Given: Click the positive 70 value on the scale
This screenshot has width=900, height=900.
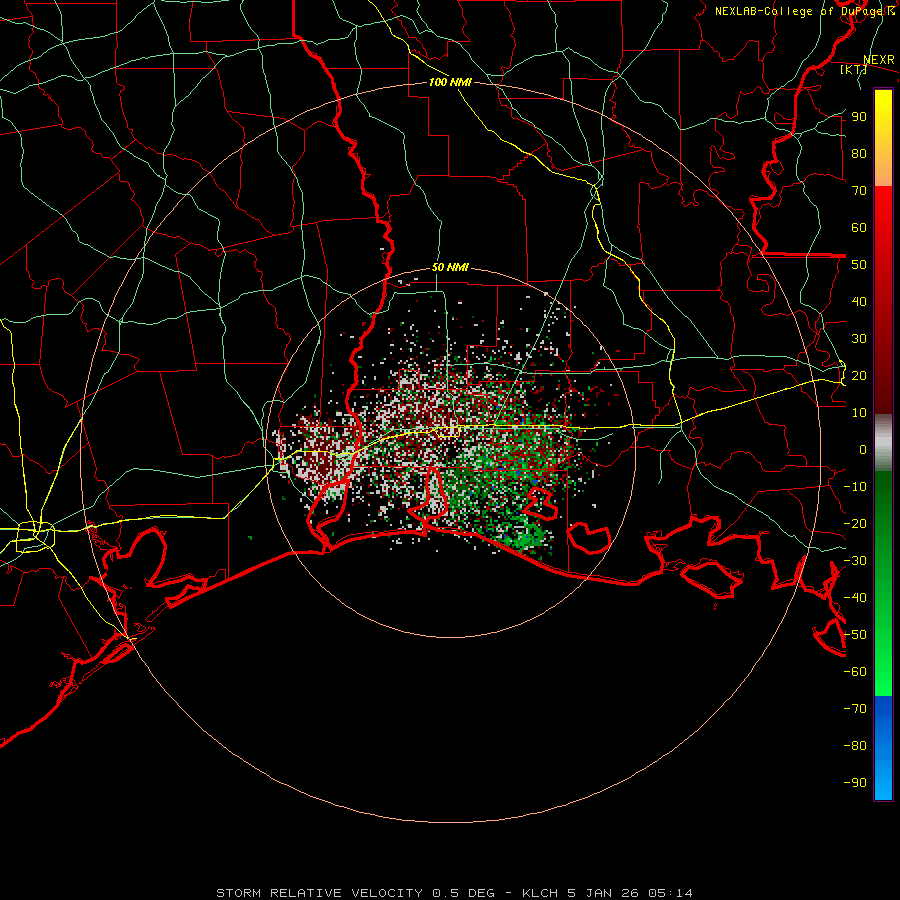Looking at the screenshot, I should pyautogui.click(x=859, y=191).
